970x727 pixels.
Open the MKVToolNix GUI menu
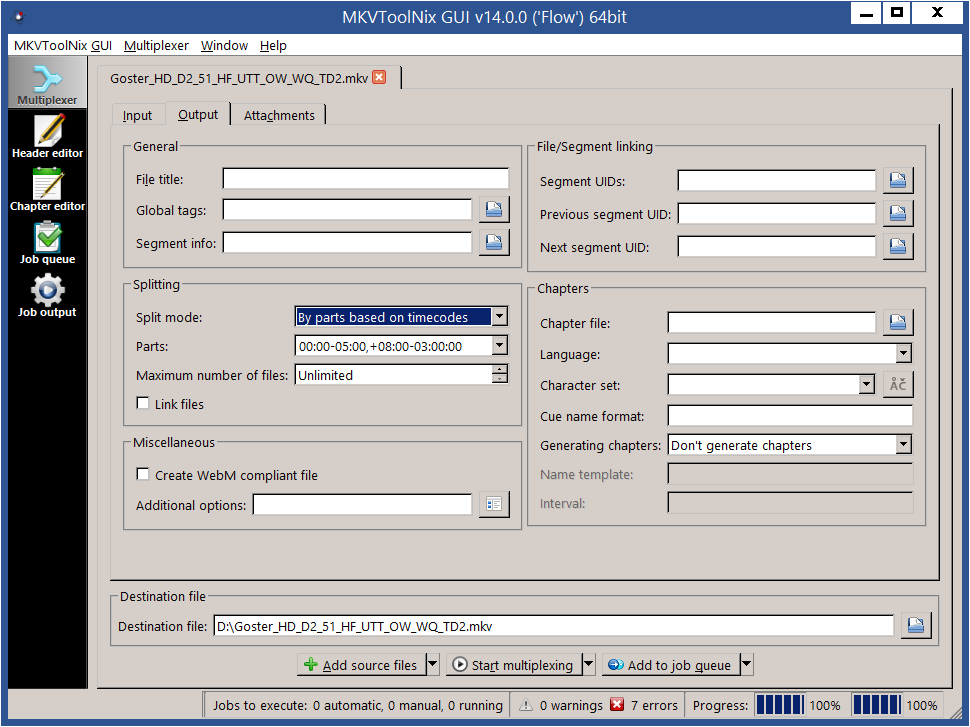[x=63, y=45]
